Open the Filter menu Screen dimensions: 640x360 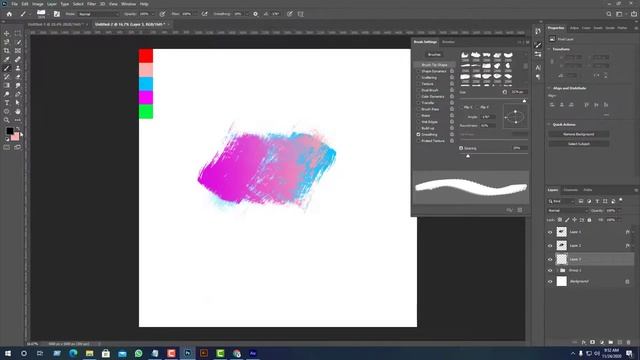pyautogui.click(x=91, y=4)
